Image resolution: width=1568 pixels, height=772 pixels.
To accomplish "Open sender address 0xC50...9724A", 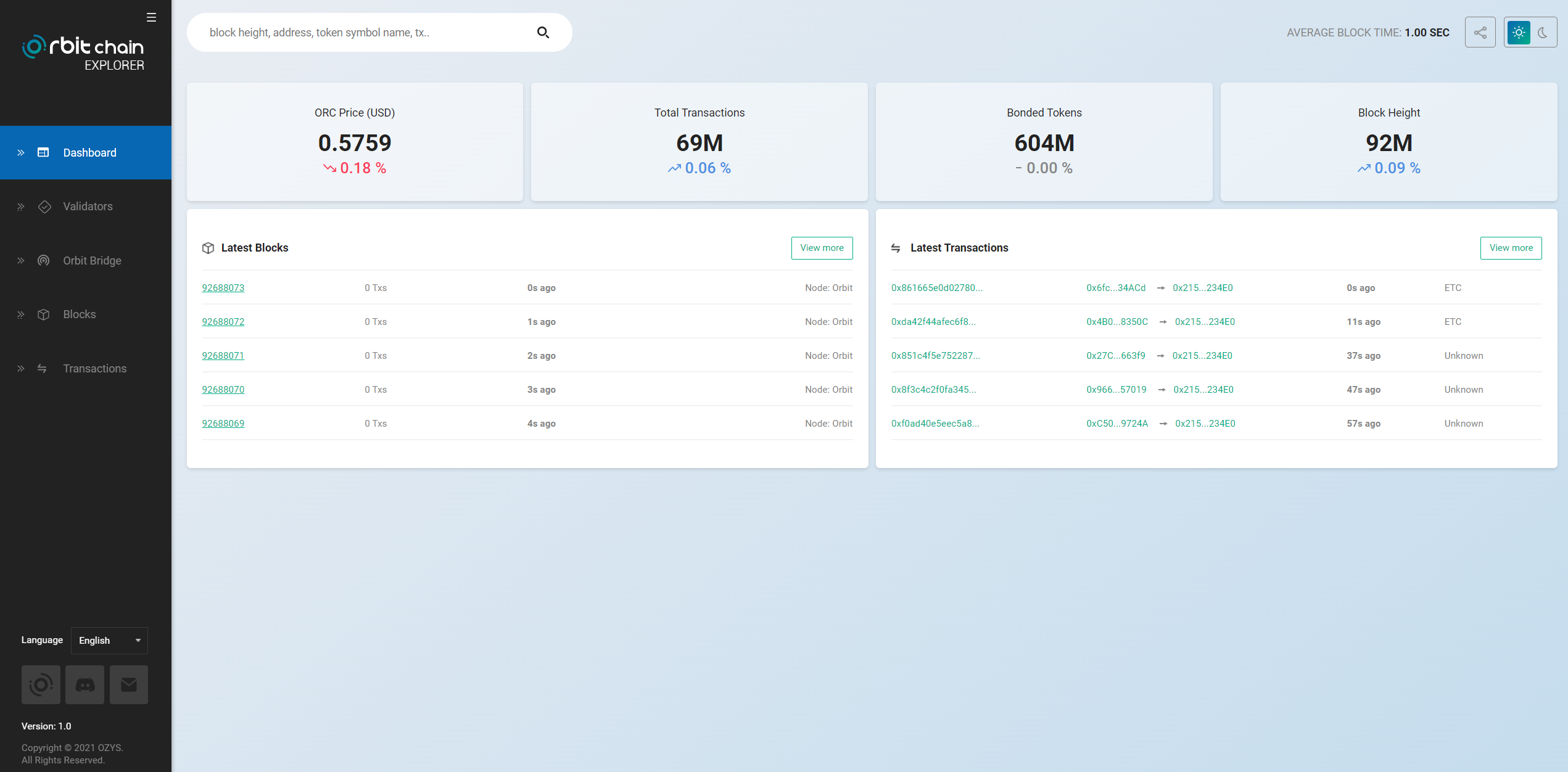I will (1117, 424).
